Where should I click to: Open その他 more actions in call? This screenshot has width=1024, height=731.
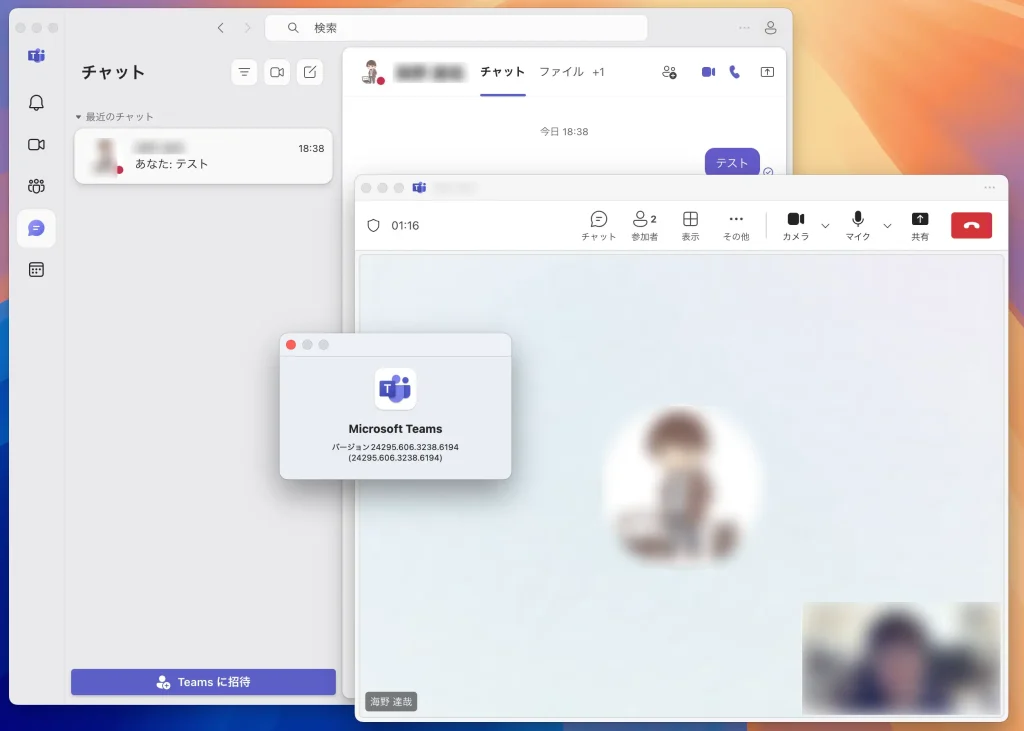coord(736,226)
